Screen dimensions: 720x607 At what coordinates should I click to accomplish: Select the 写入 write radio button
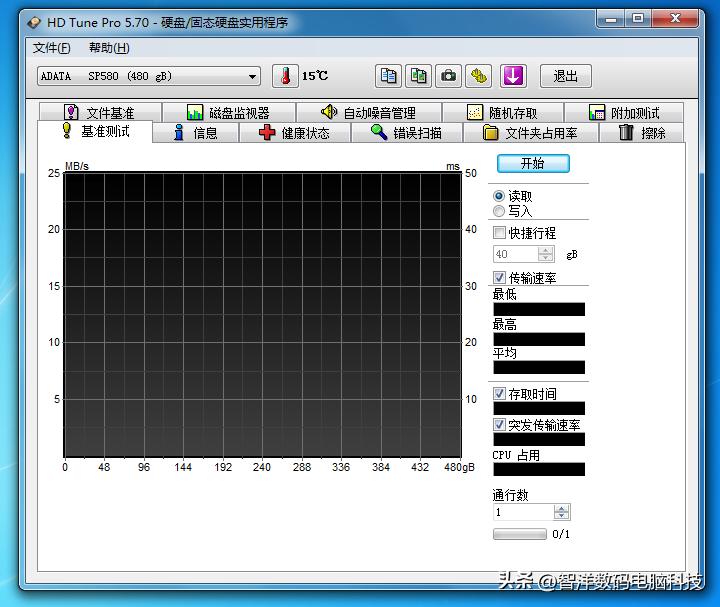point(500,211)
